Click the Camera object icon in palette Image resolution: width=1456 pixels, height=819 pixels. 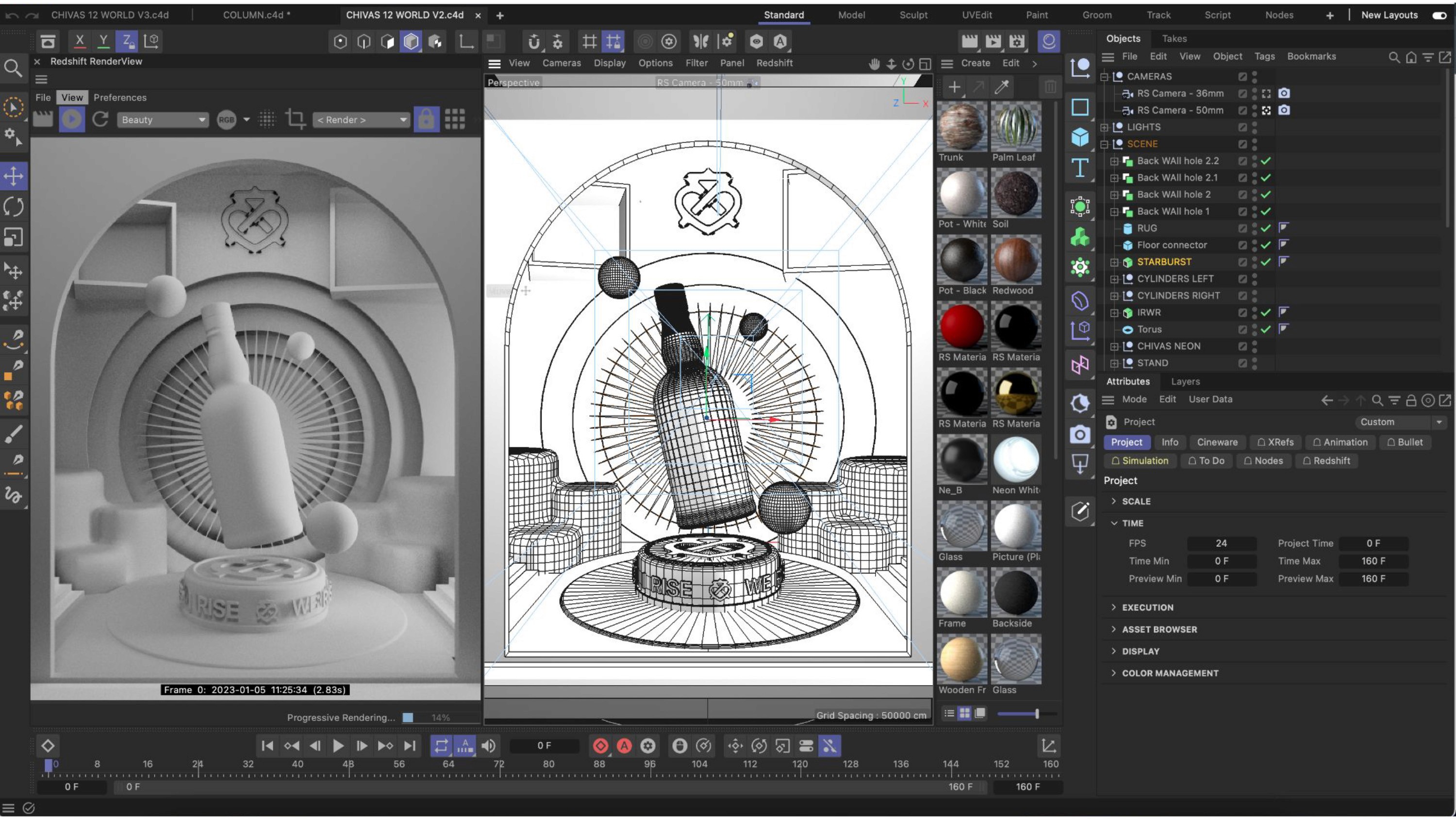[1079, 435]
